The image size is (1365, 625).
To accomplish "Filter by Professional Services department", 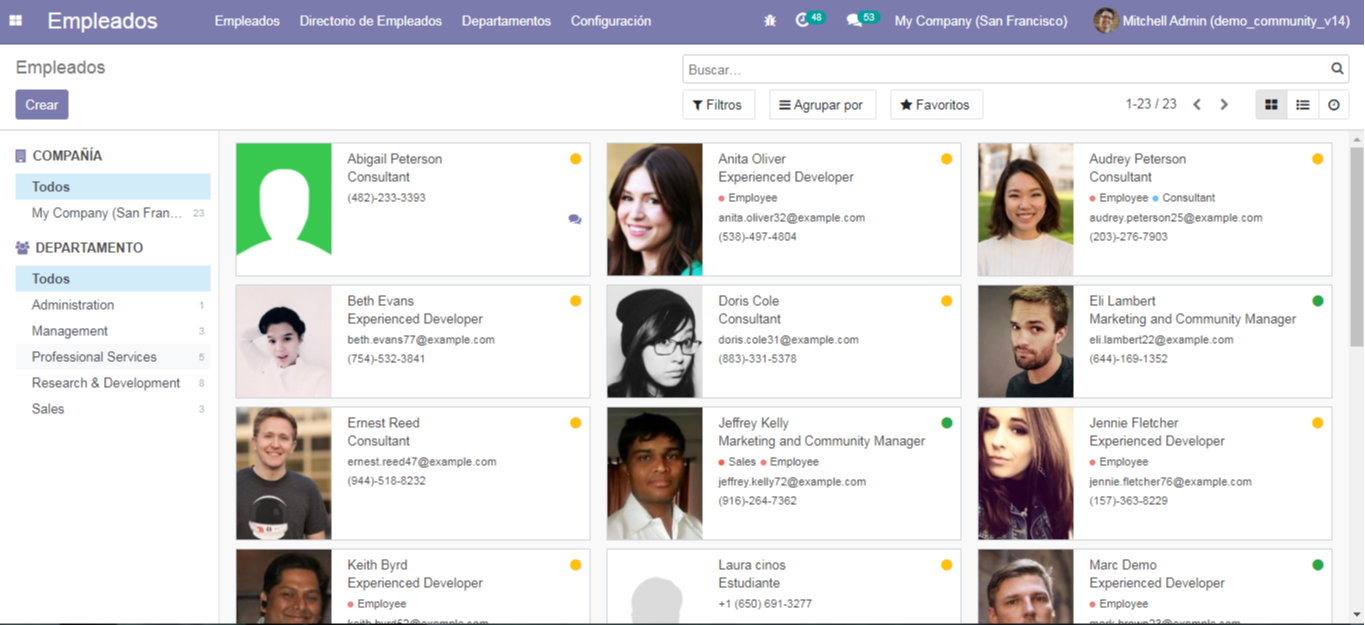I will tap(113, 357).
